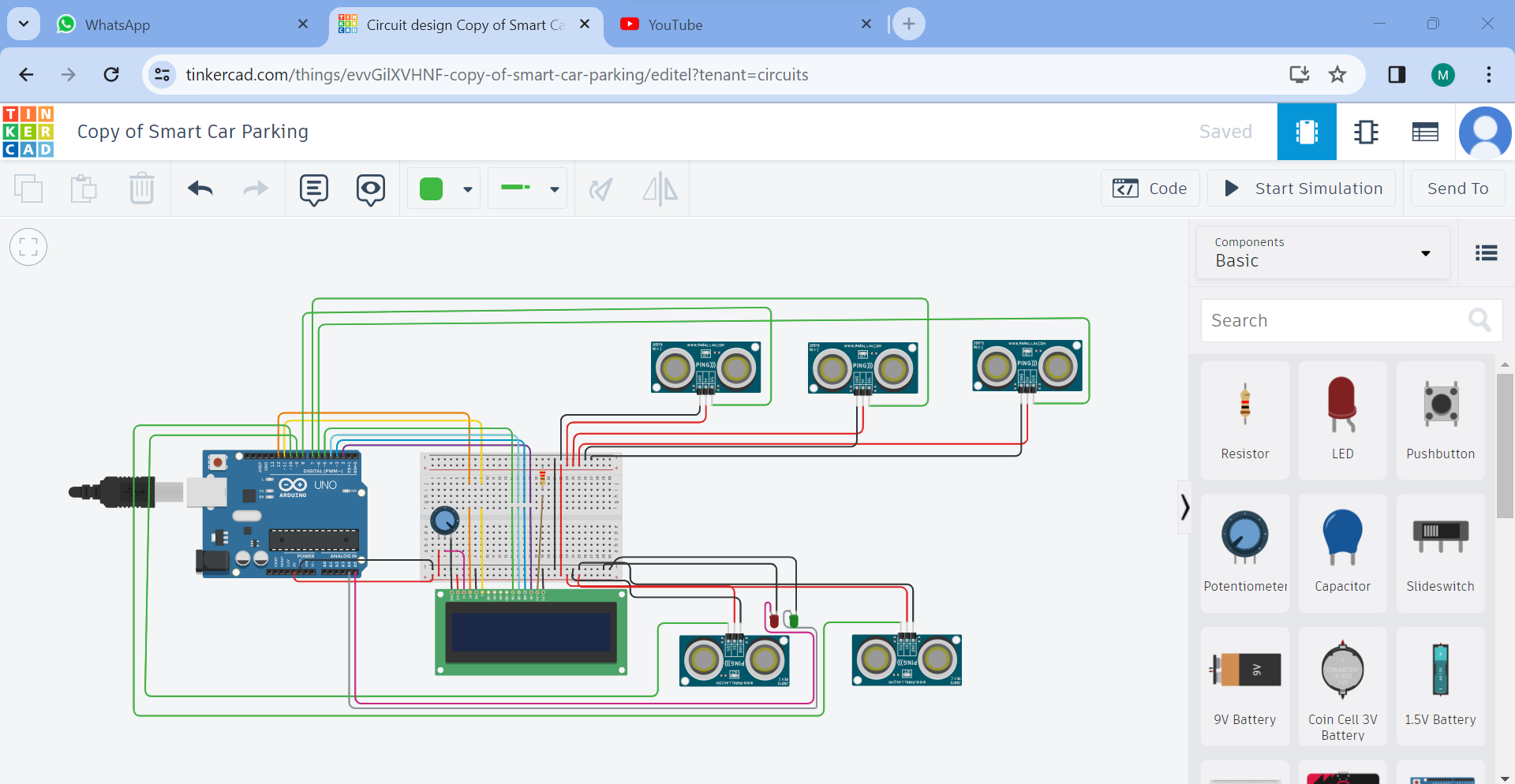Click the green wire color swatch
Image resolution: width=1515 pixels, height=784 pixels.
(431, 189)
